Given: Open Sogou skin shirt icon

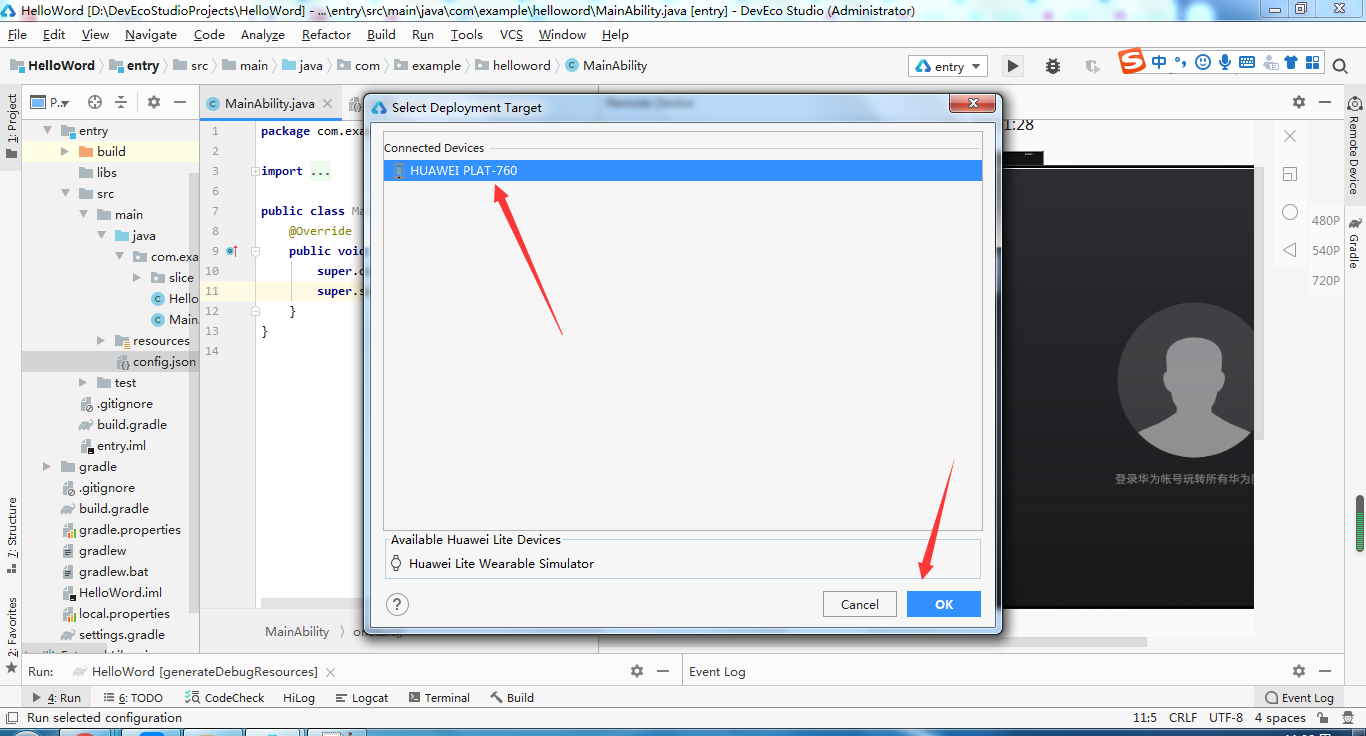Looking at the screenshot, I should click(1291, 62).
